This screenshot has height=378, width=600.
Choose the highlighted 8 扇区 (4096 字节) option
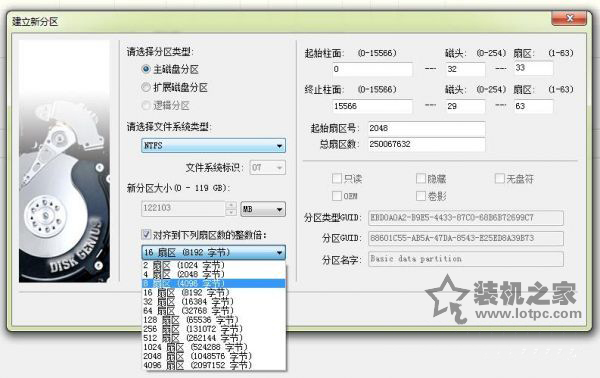tap(214, 284)
